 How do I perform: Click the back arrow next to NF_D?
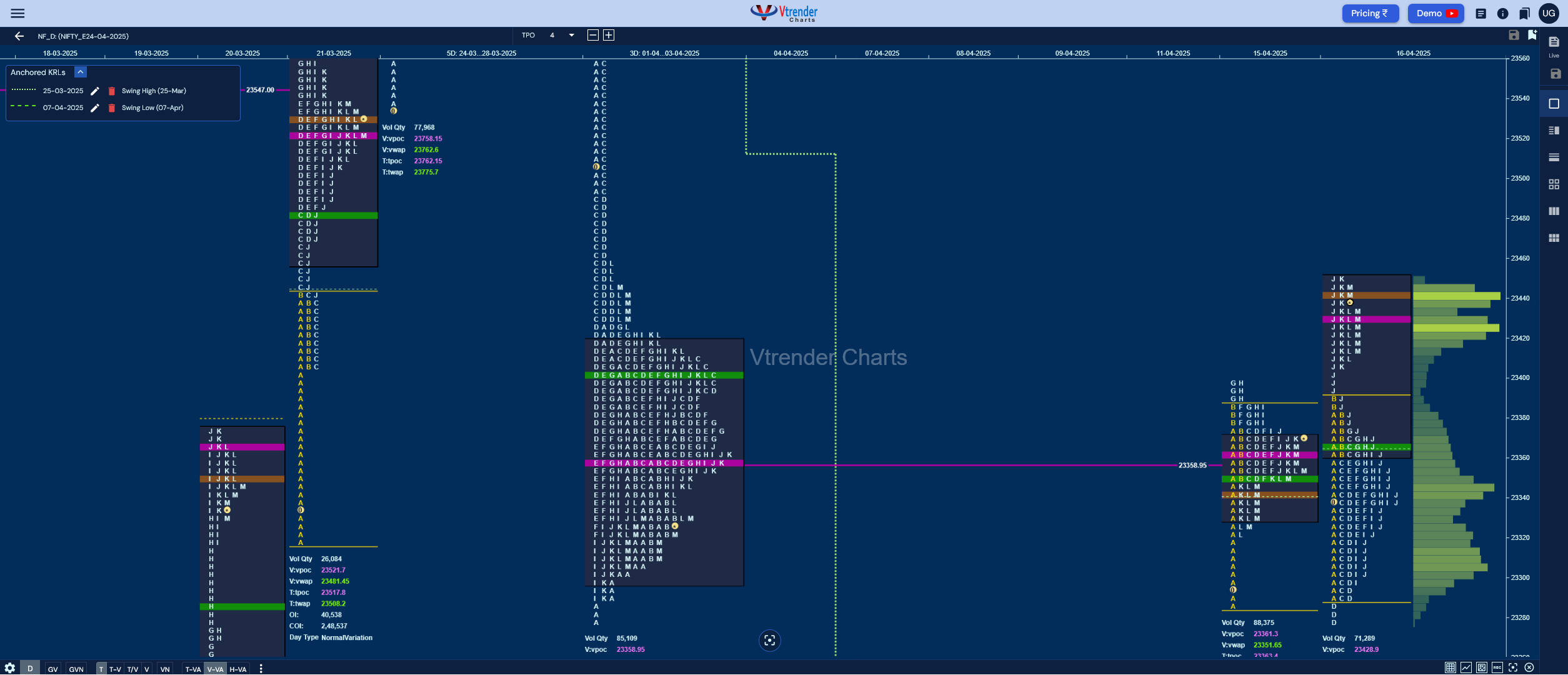(19, 36)
